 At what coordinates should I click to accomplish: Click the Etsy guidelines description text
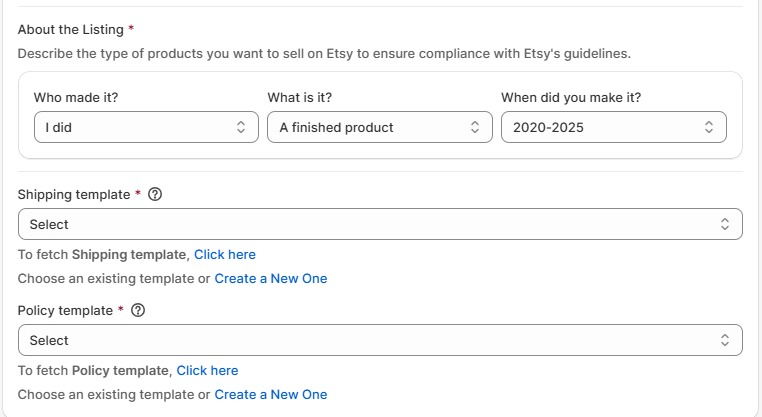pyautogui.click(x=324, y=53)
